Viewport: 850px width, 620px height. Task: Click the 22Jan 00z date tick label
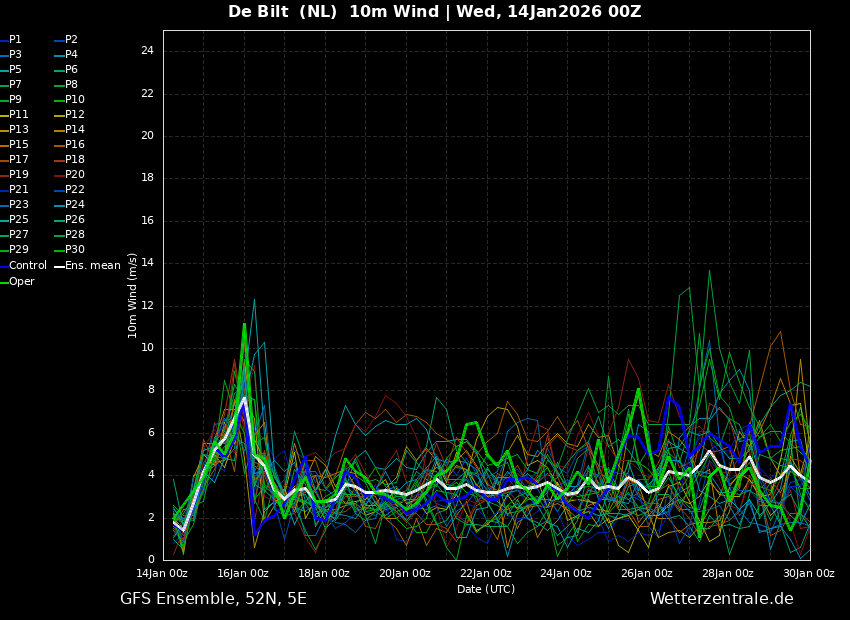coord(486,573)
